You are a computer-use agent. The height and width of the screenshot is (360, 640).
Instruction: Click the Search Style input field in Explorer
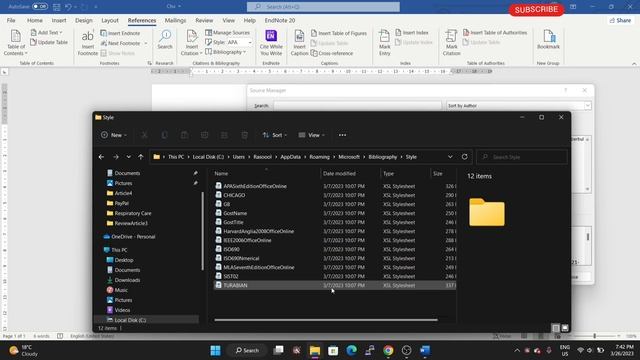(x=522, y=157)
